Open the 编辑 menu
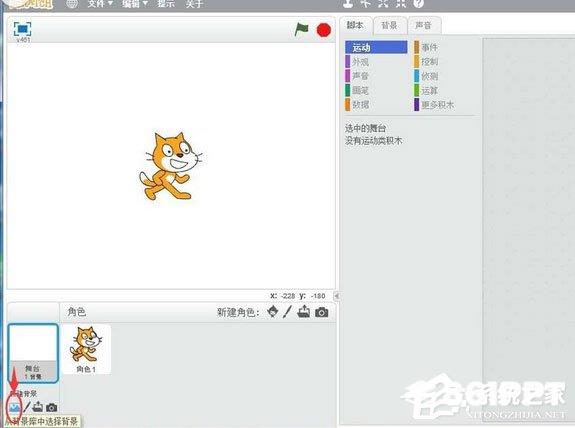 pos(135,4)
